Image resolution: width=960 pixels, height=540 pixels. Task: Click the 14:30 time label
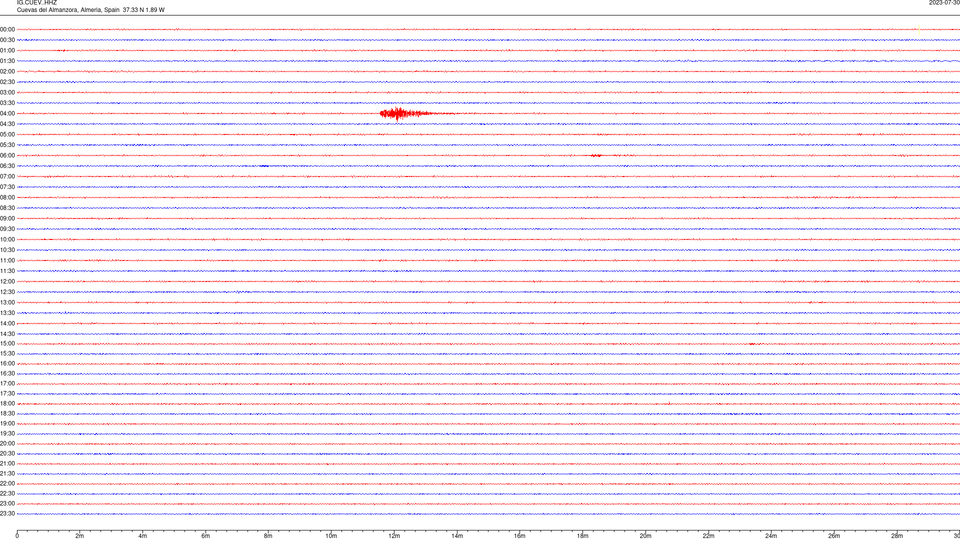click(7, 334)
